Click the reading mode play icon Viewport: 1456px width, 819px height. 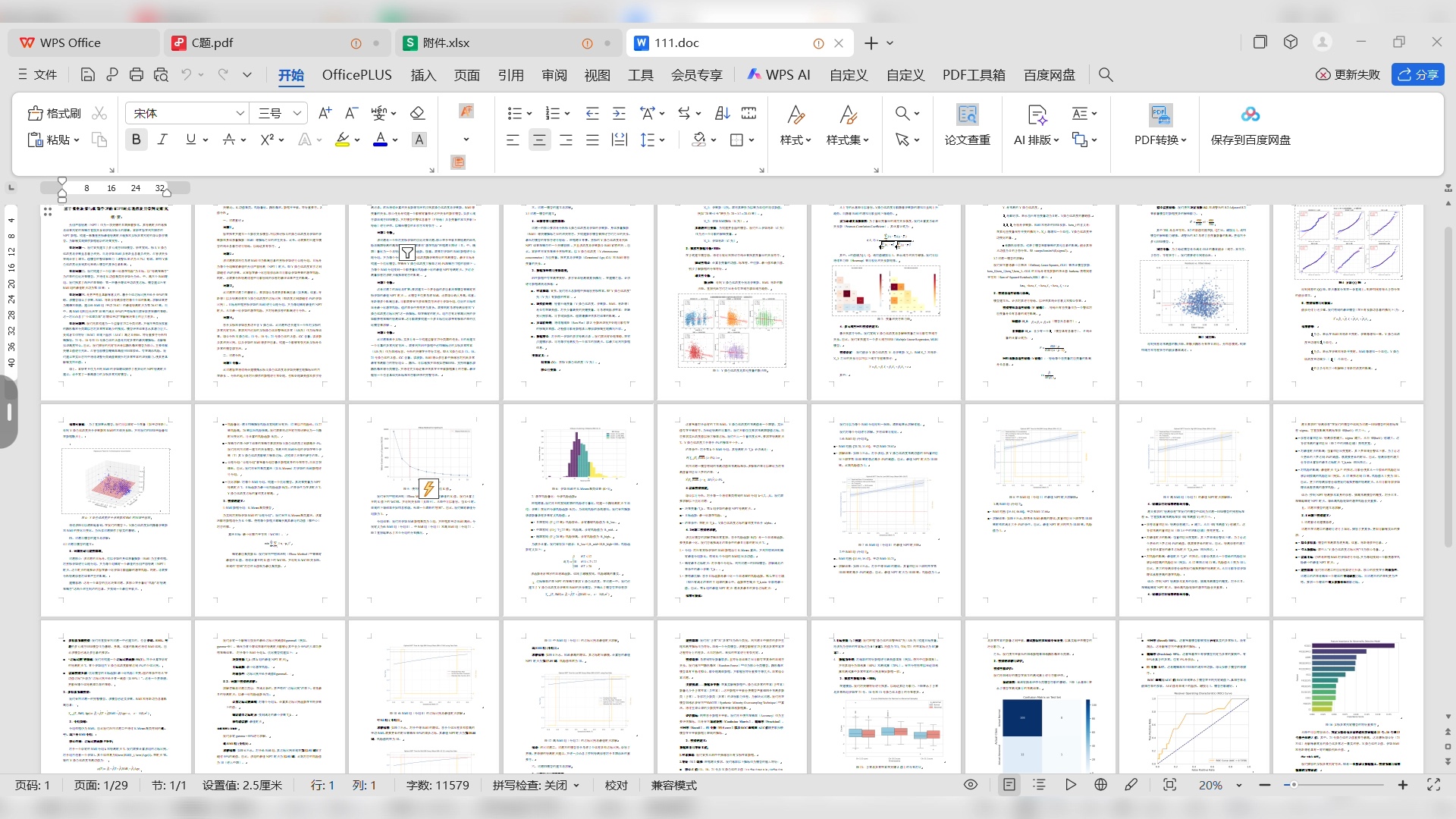1070,785
